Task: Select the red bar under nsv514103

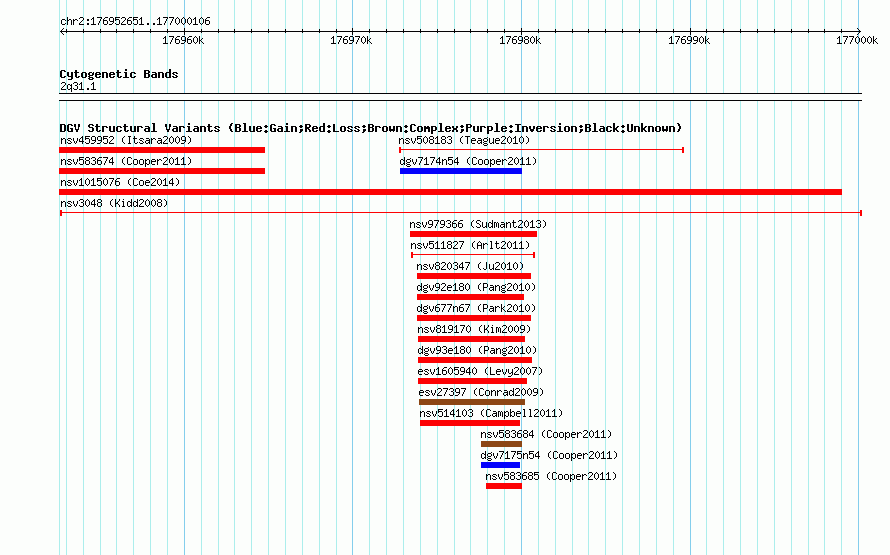Action: click(470, 423)
